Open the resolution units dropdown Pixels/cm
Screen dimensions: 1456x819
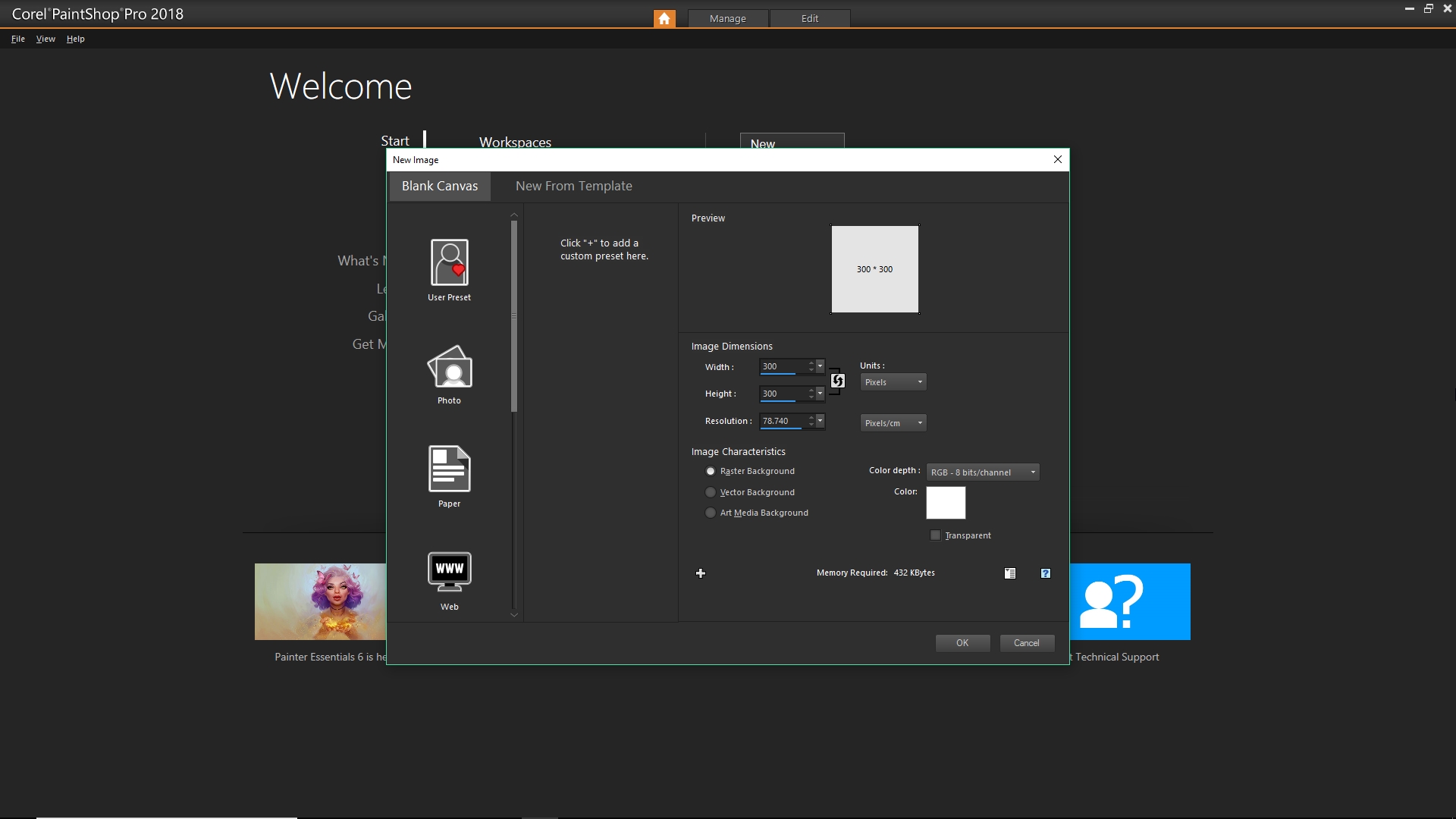pyautogui.click(x=893, y=423)
